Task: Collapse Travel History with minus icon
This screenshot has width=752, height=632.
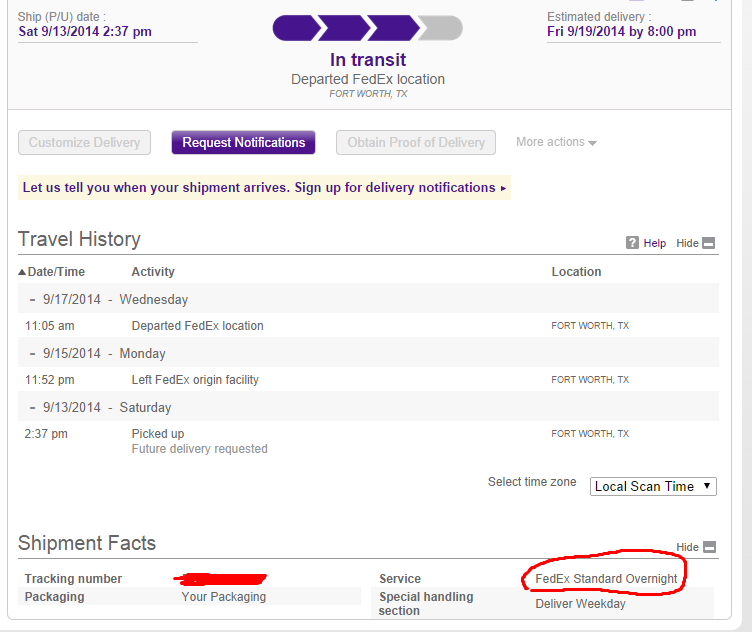Action: click(708, 243)
